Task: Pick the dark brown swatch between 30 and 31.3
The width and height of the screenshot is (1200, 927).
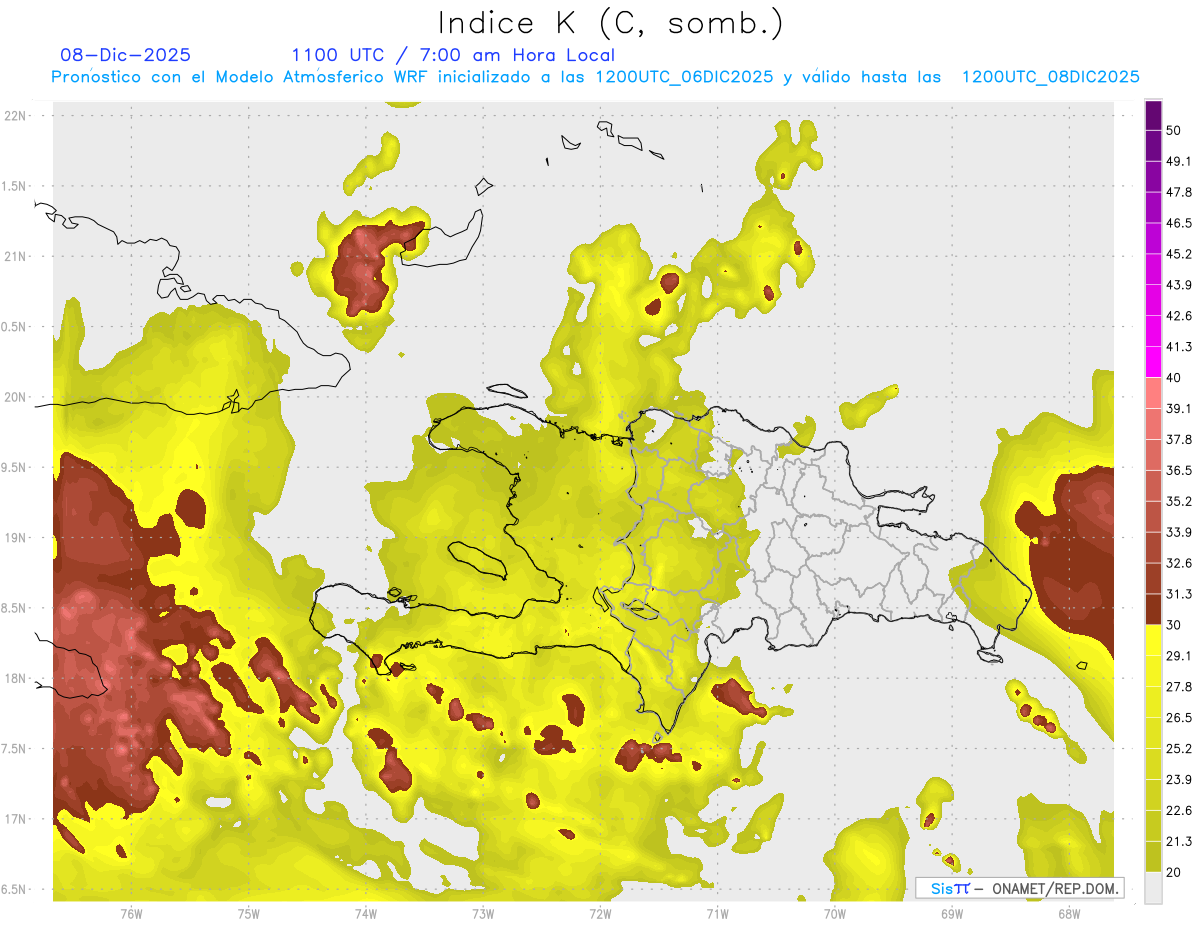Action: (x=1153, y=610)
